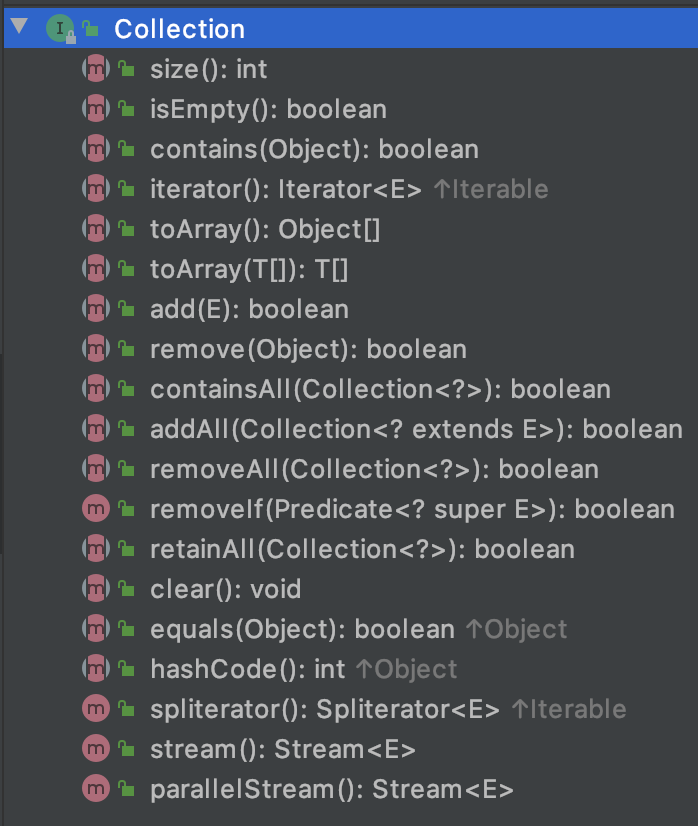Image resolution: width=698 pixels, height=826 pixels.
Task: Click the public lock icon beside clear()
Action: 126,589
